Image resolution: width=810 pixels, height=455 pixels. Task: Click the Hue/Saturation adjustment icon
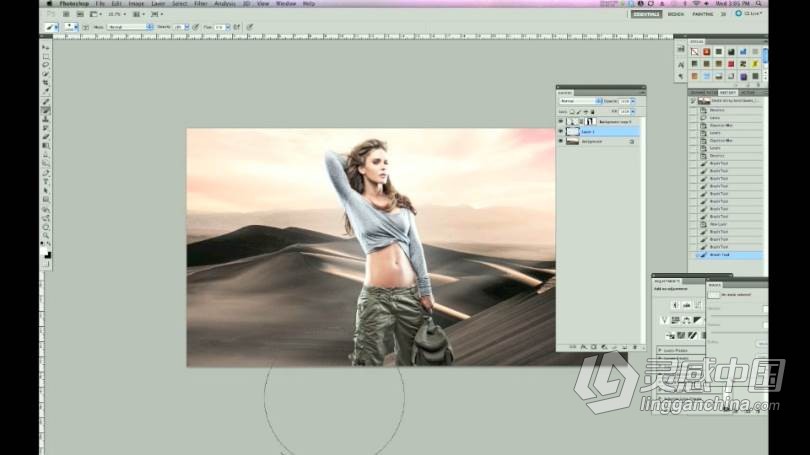pyautogui.click(x=676, y=320)
